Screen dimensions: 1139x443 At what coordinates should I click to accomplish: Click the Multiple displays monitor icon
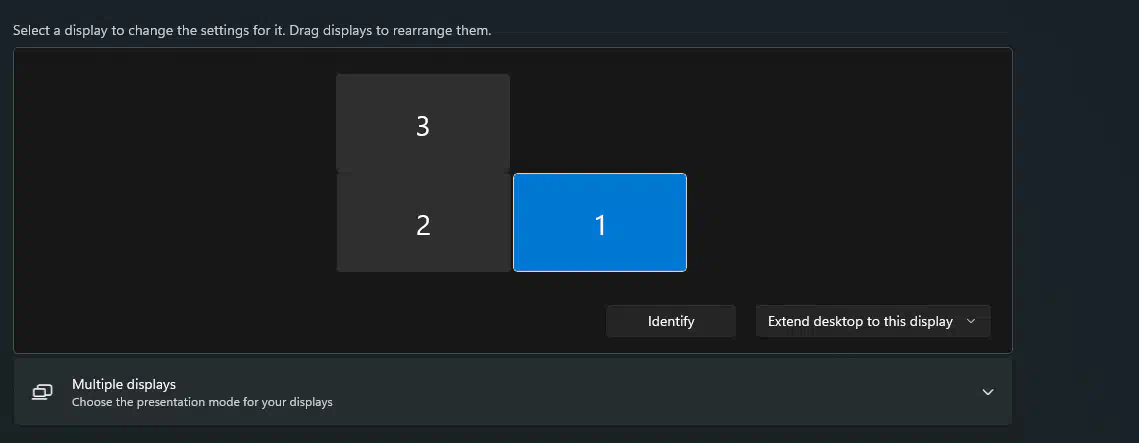(x=42, y=392)
